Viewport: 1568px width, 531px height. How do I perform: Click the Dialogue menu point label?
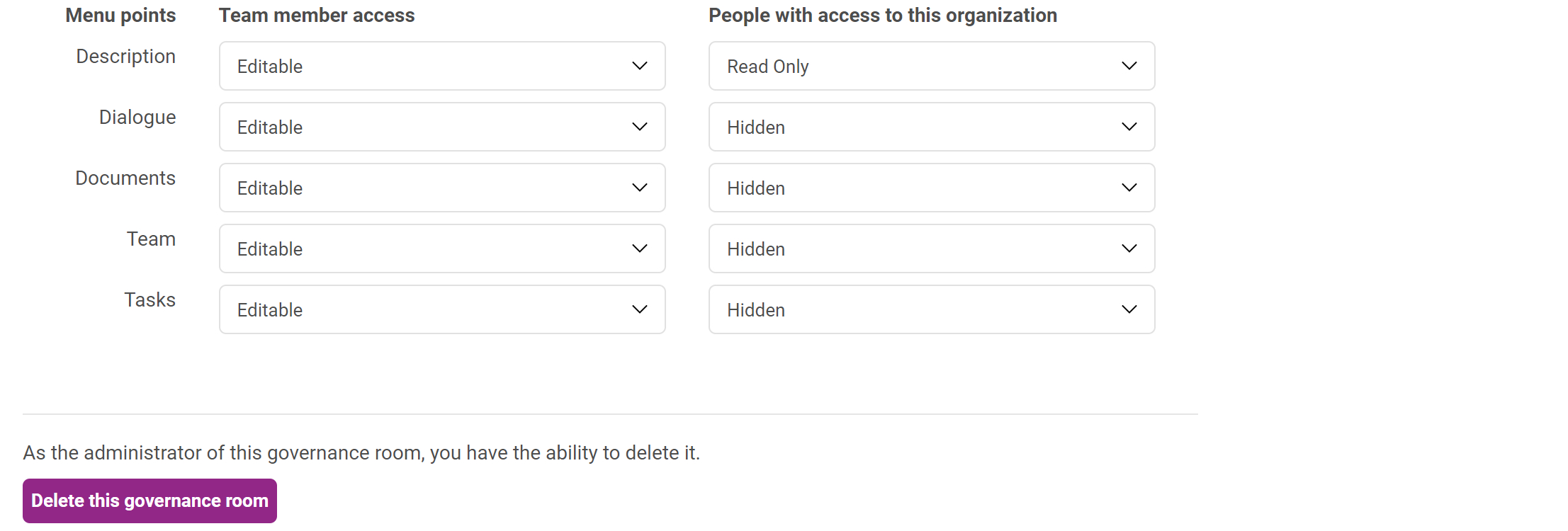tap(137, 118)
